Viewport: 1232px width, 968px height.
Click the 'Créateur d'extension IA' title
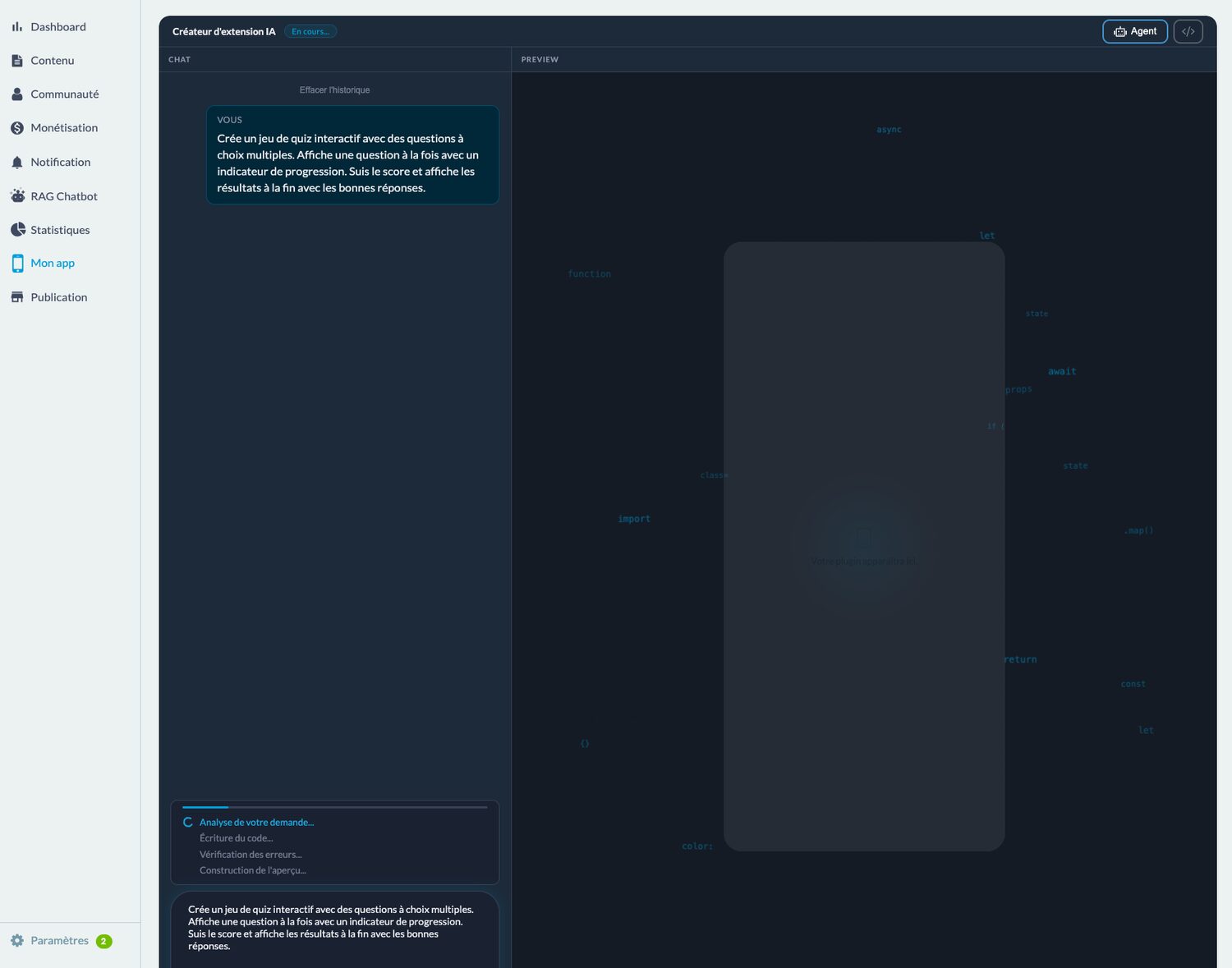pyautogui.click(x=224, y=31)
